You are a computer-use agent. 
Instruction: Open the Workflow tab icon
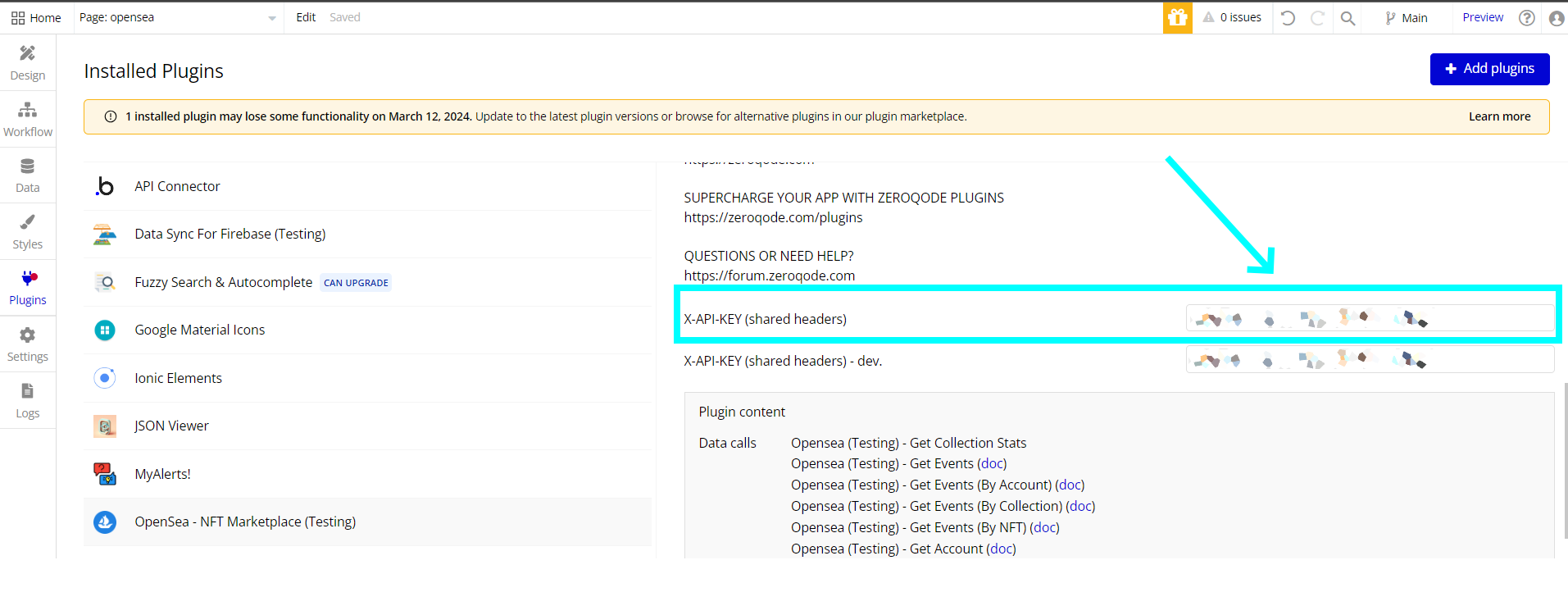tap(28, 110)
